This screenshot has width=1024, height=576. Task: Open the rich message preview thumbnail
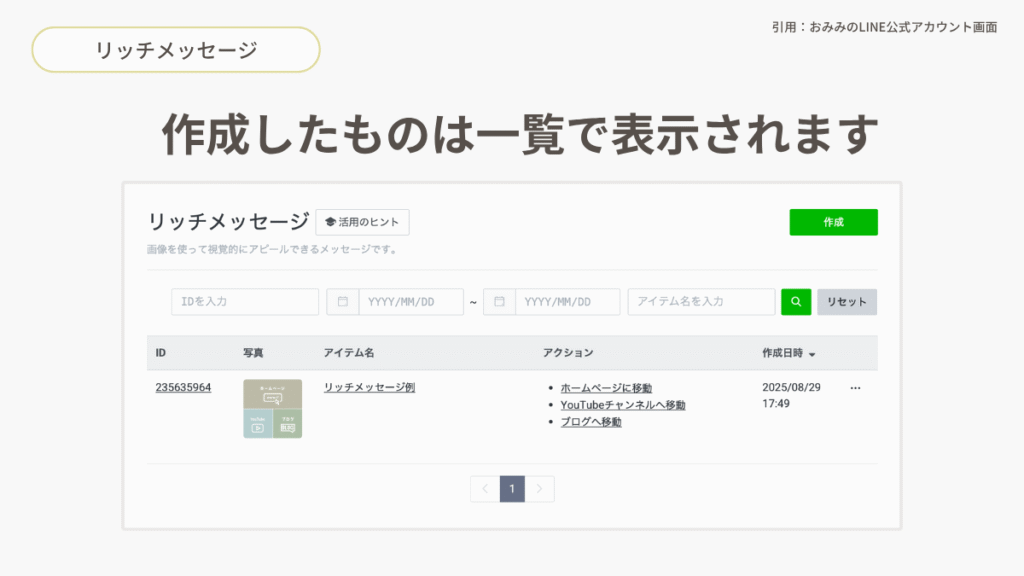(273, 409)
